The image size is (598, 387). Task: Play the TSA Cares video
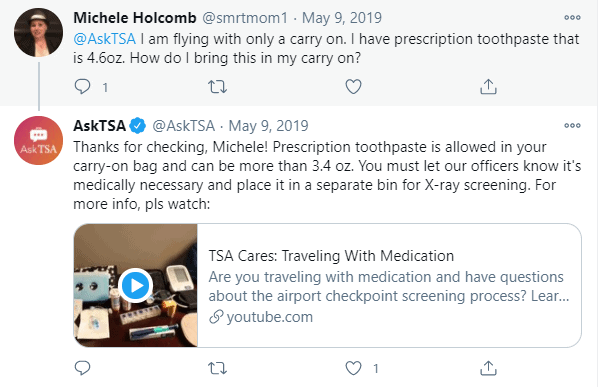click(135, 285)
